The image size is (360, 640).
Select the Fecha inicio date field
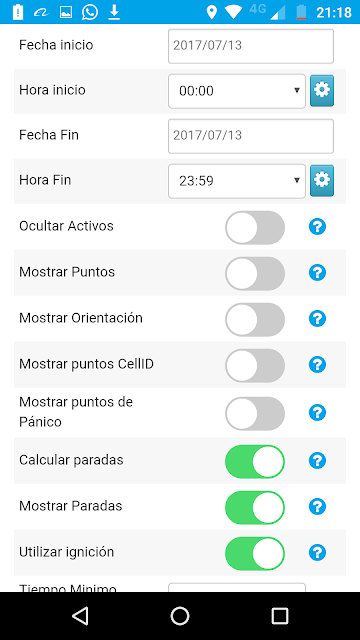click(x=251, y=46)
